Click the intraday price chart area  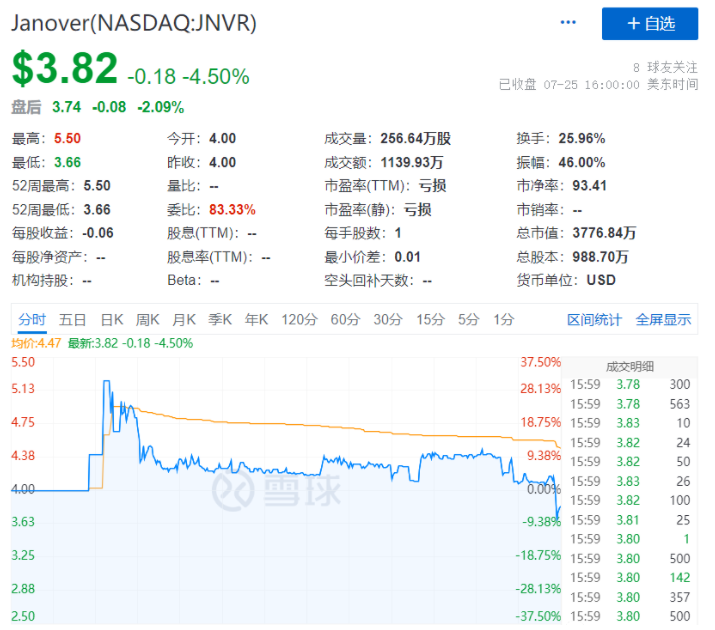click(286, 490)
